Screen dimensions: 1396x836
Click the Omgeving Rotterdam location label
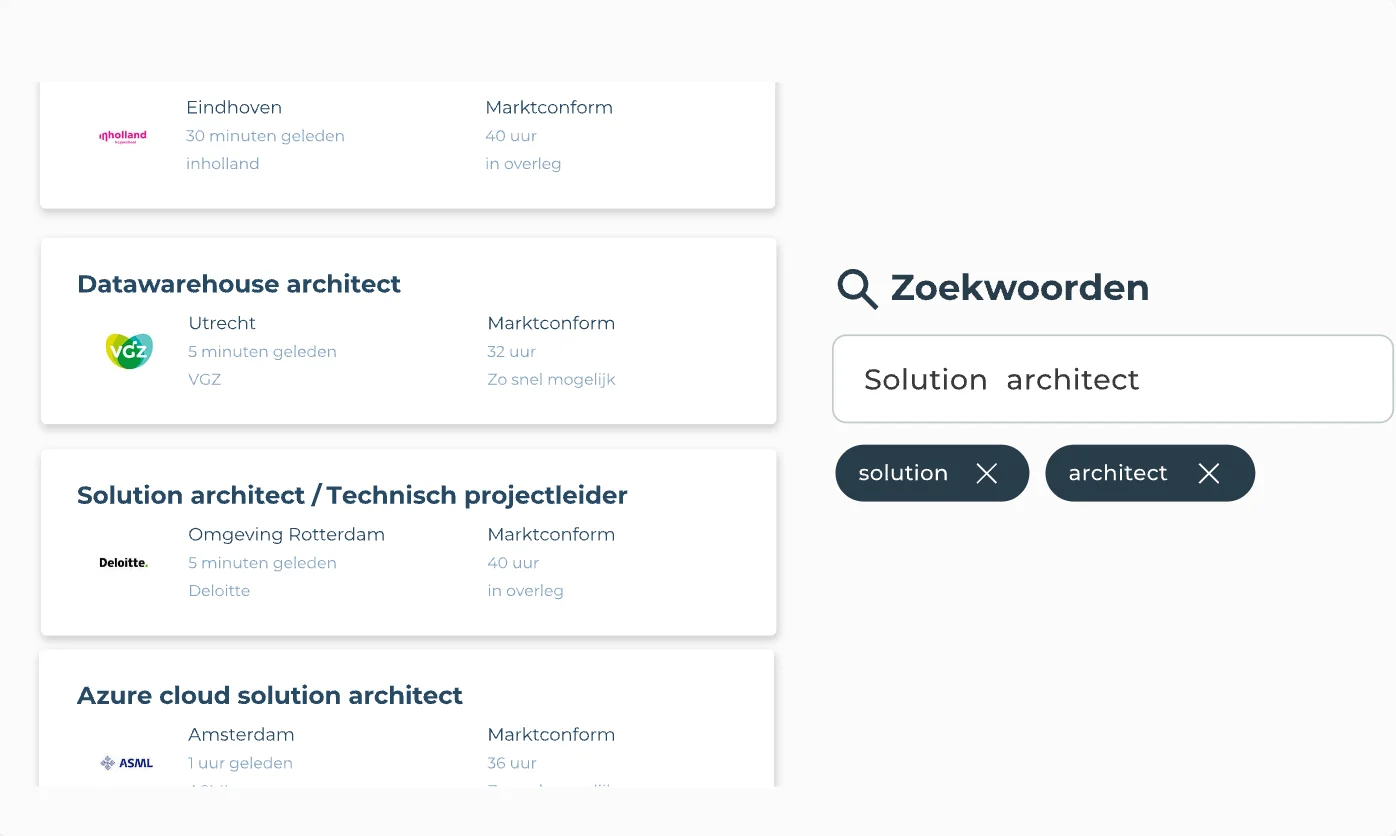point(287,534)
